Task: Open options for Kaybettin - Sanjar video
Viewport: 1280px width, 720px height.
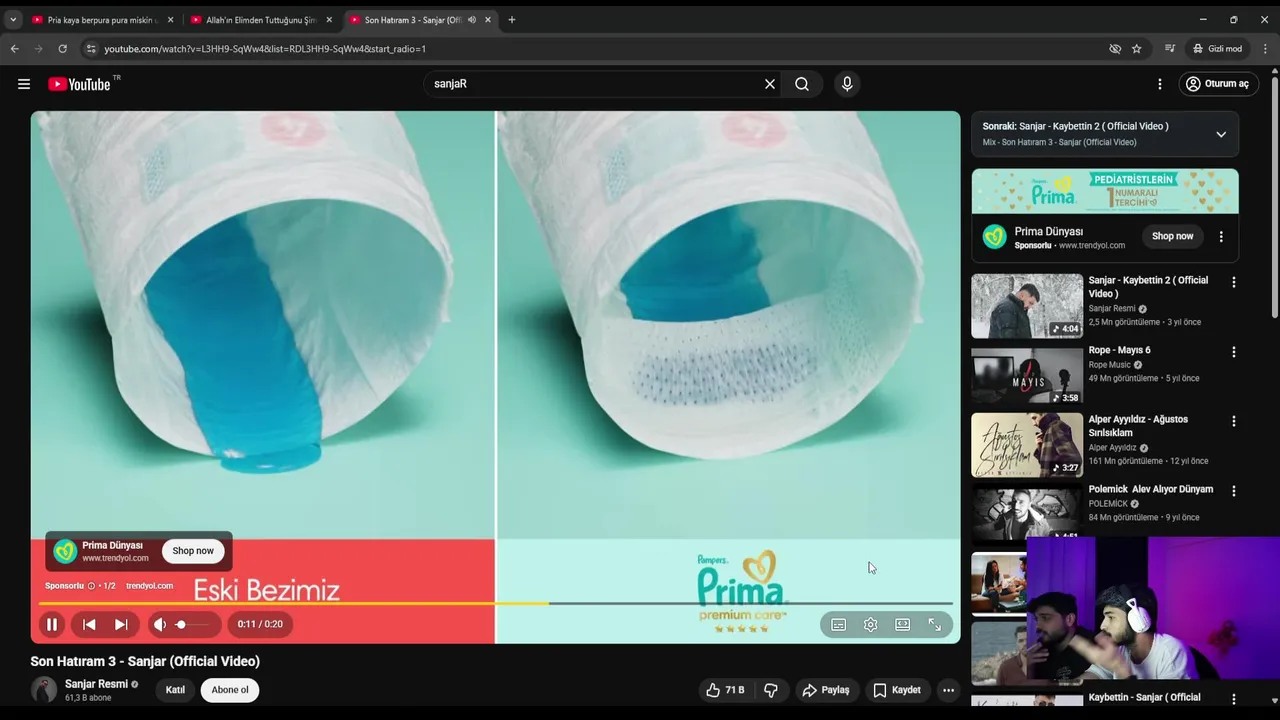Action: point(1233,699)
